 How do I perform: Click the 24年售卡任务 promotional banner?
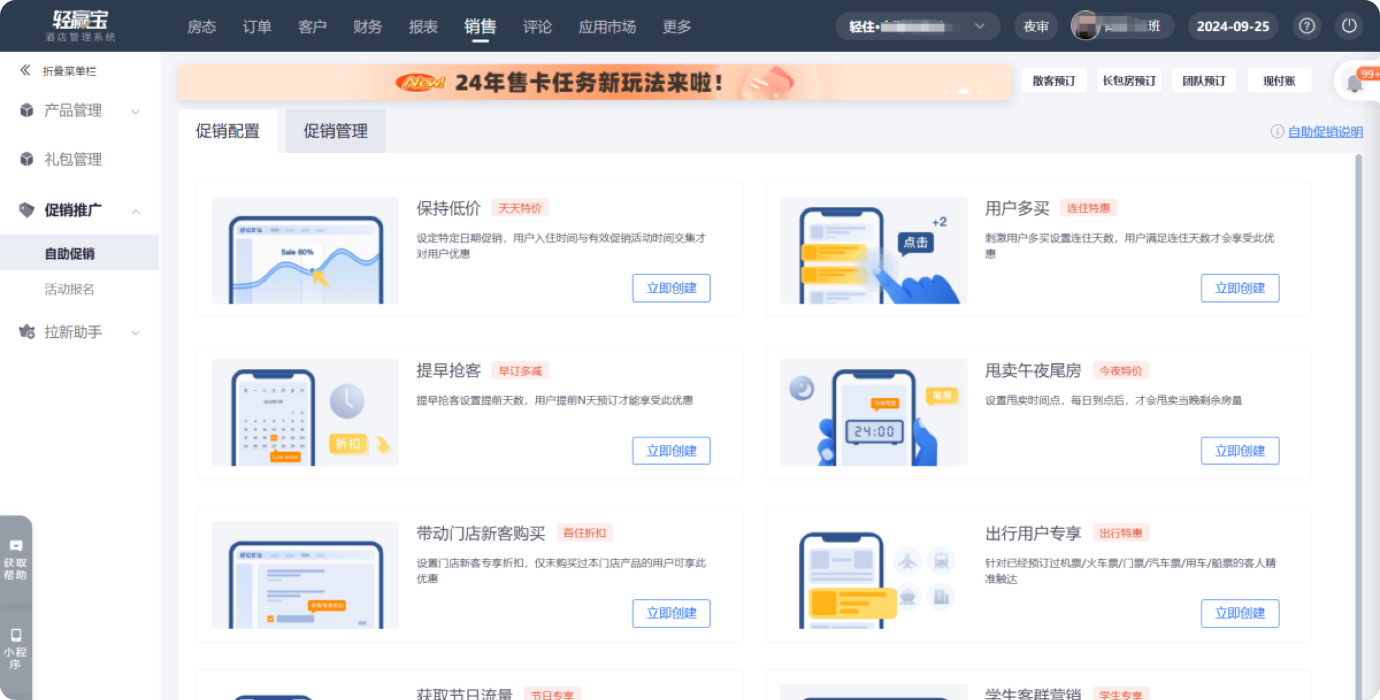click(x=594, y=82)
